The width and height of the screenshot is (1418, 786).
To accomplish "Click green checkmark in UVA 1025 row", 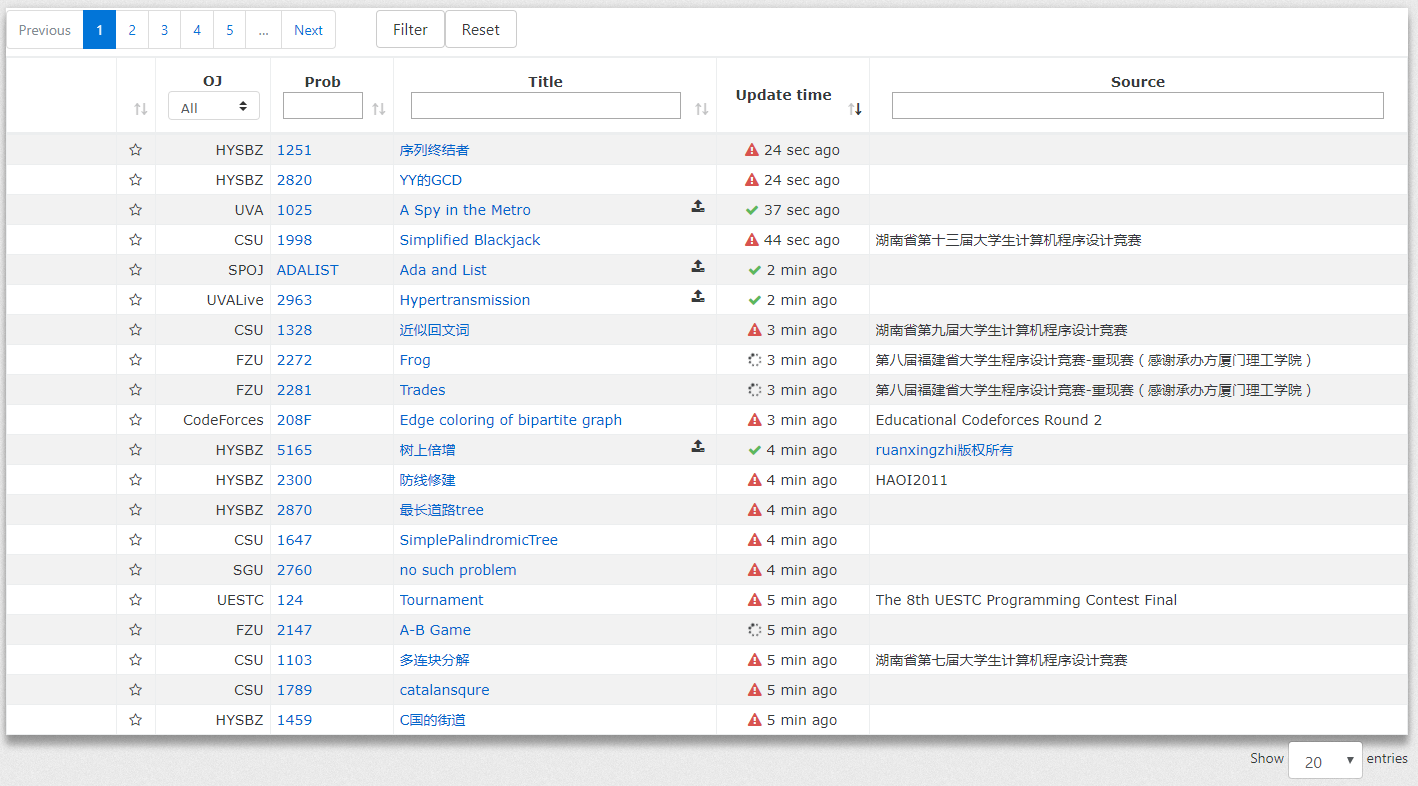I will [752, 210].
